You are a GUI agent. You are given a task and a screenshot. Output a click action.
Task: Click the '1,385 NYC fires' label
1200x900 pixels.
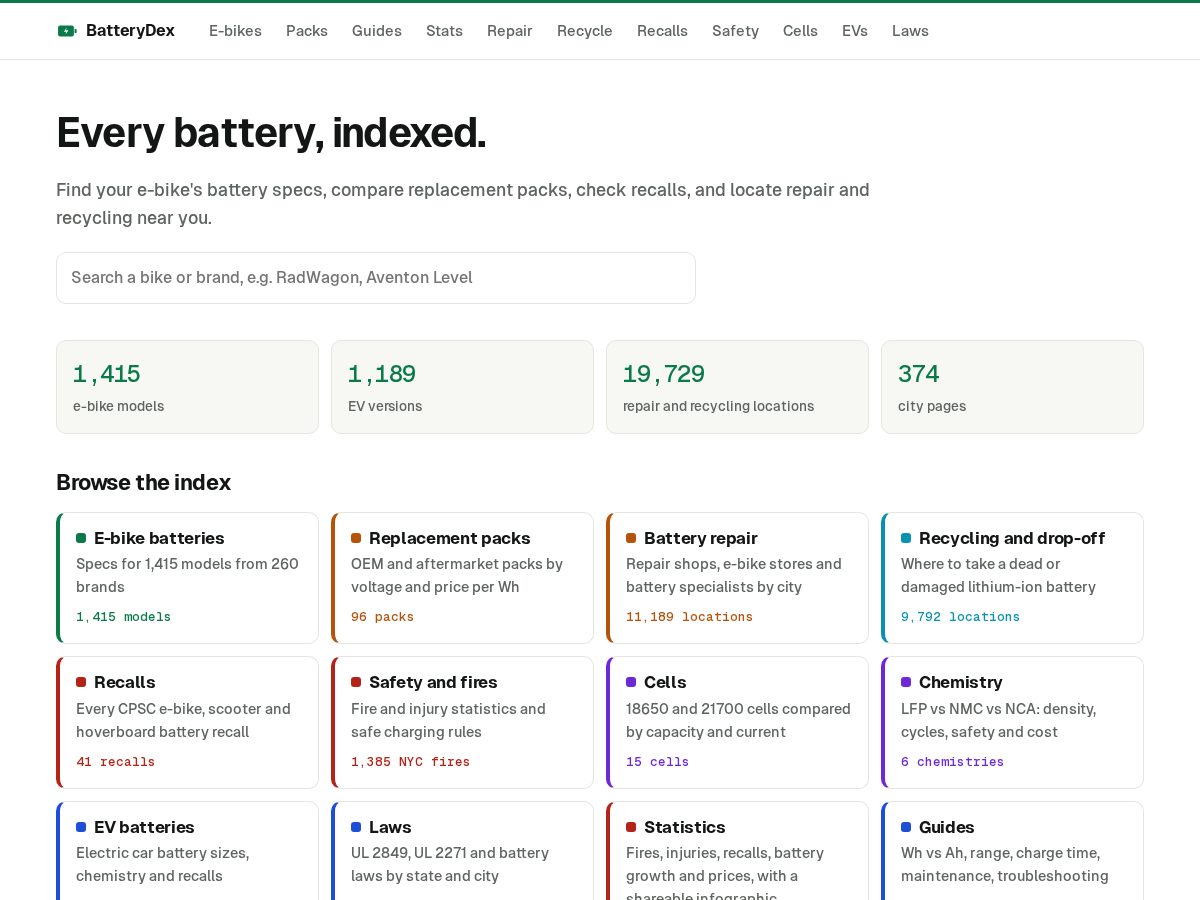(x=410, y=762)
